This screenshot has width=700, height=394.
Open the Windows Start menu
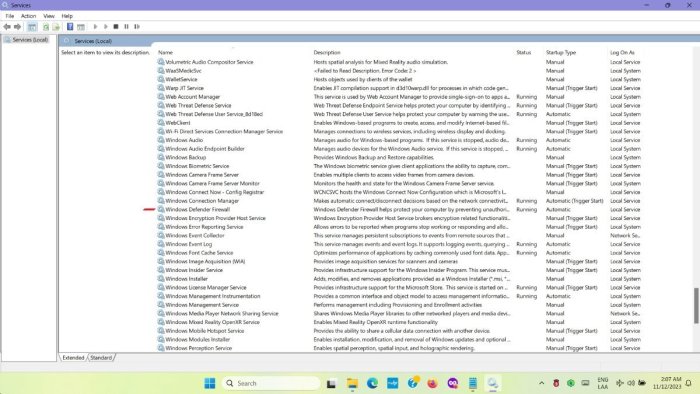coord(210,383)
